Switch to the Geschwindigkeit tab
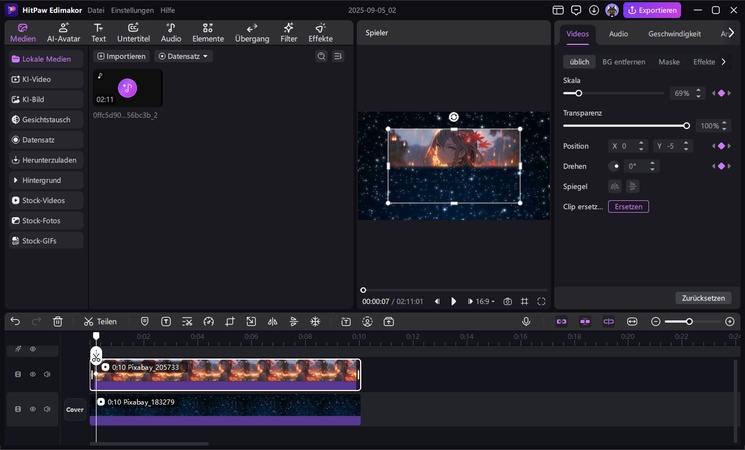Viewport: 745px width, 450px height. click(x=674, y=34)
